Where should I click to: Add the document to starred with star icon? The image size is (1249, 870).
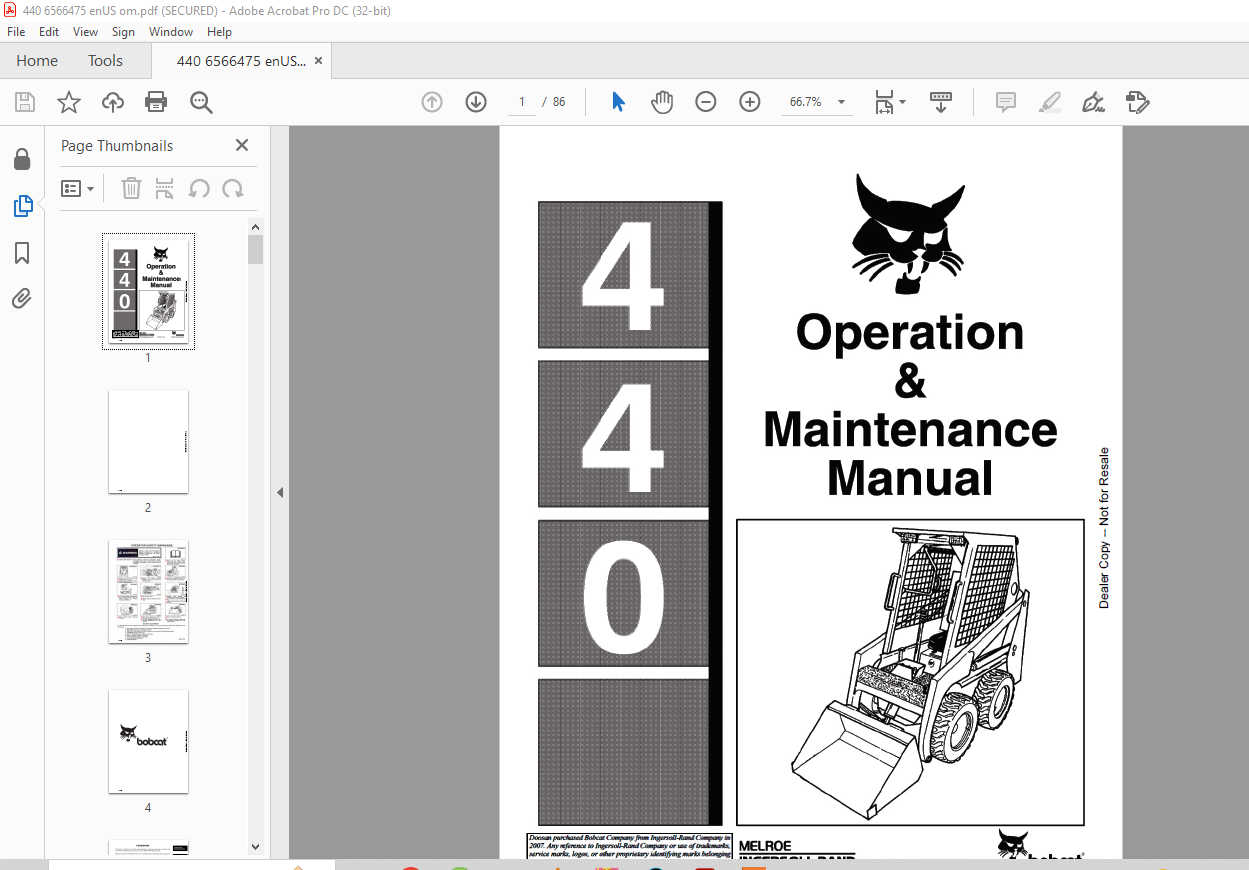tap(69, 102)
